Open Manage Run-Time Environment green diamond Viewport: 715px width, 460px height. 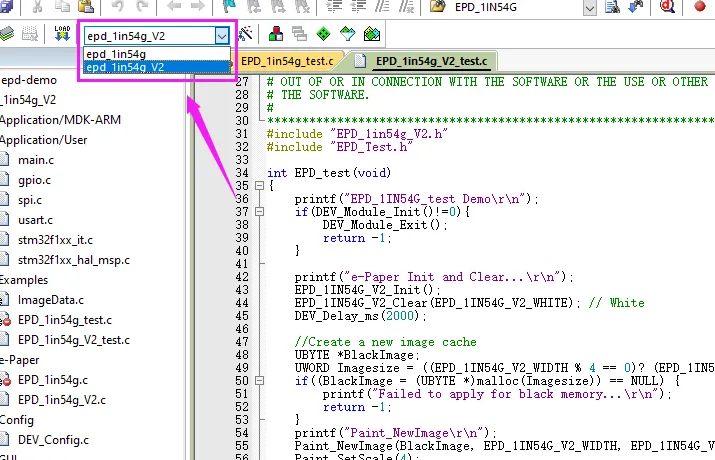click(323, 34)
